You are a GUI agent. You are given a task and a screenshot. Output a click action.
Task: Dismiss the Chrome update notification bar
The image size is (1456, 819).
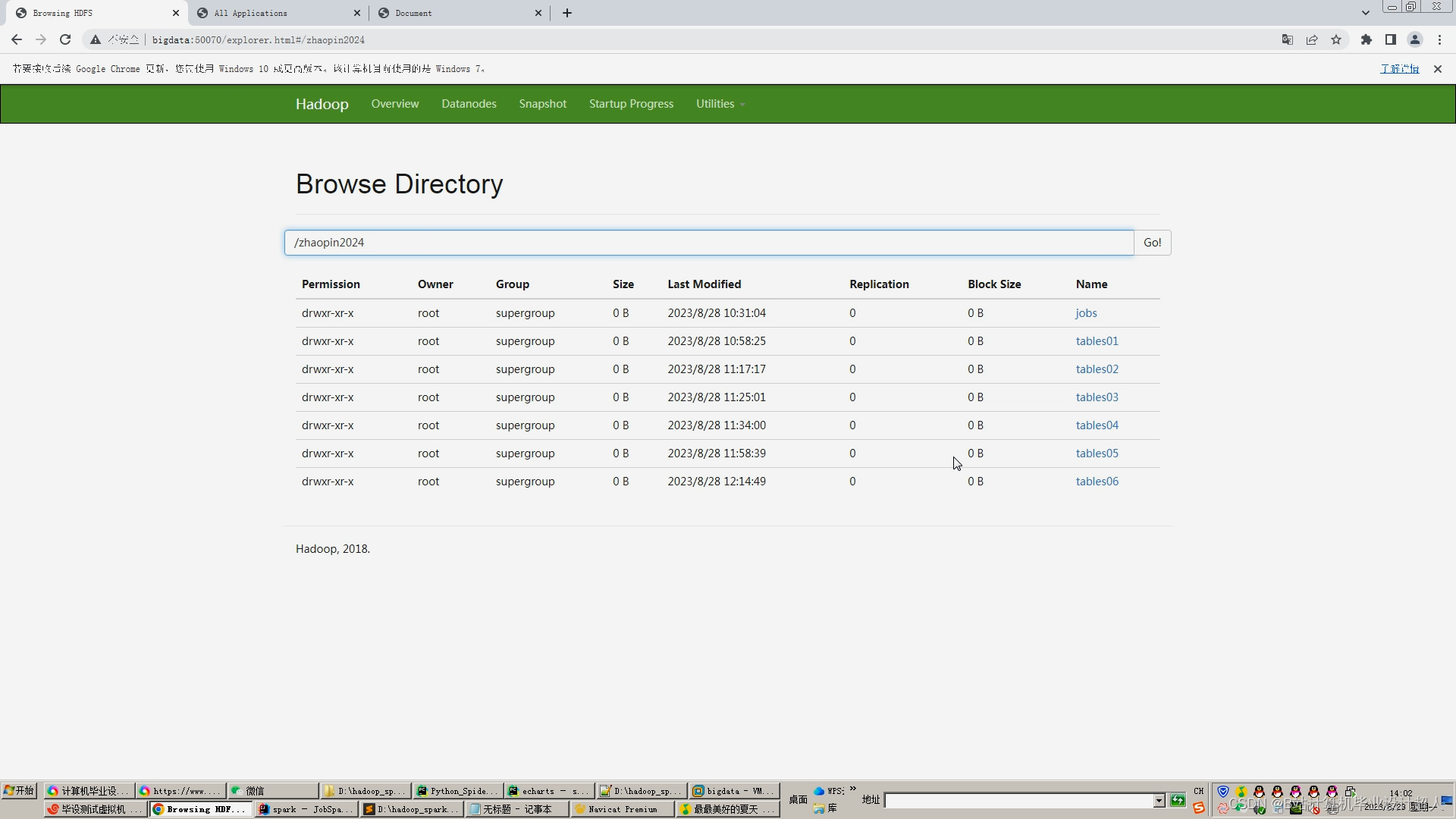tap(1438, 69)
